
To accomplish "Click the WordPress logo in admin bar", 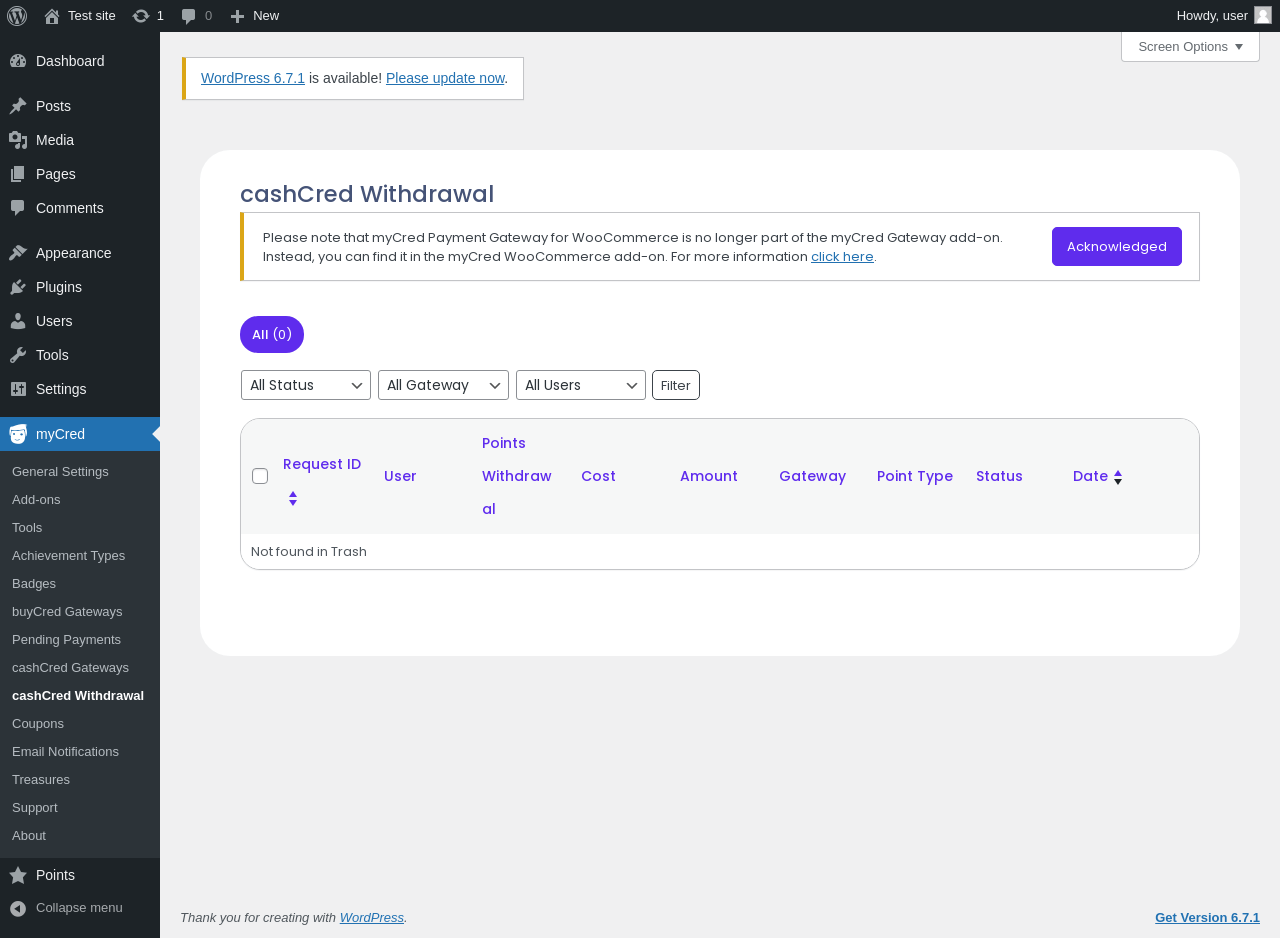I will (x=17, y=16).
